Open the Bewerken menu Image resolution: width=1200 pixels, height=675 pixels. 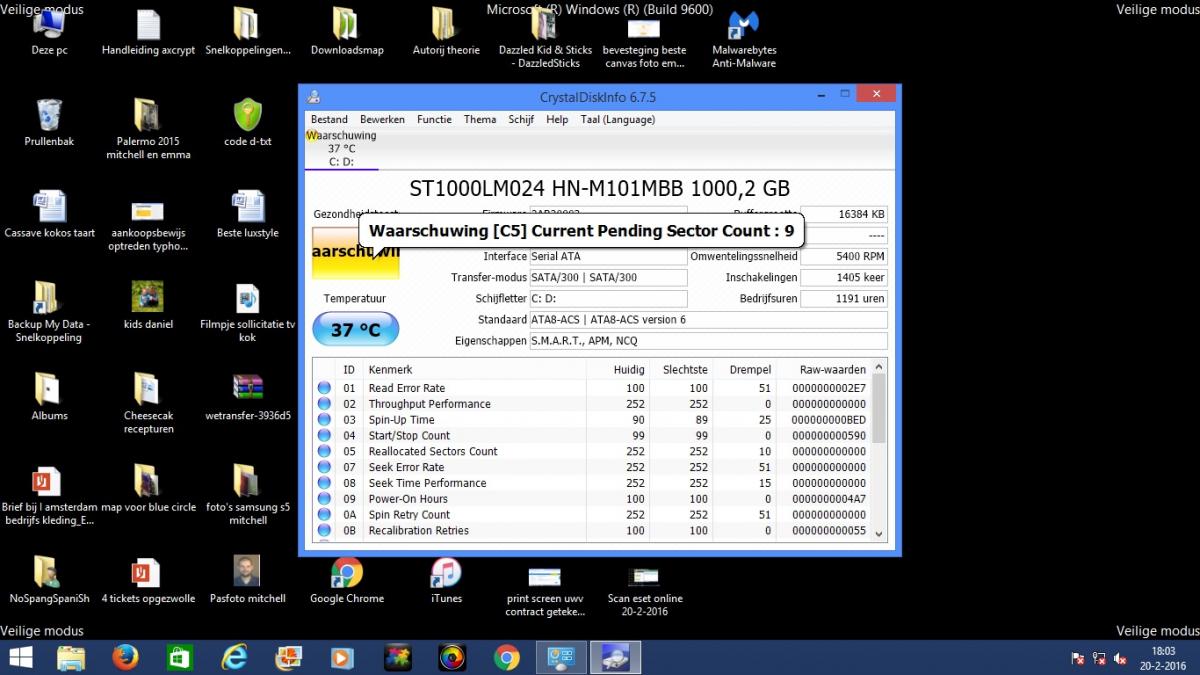(382, 119)
